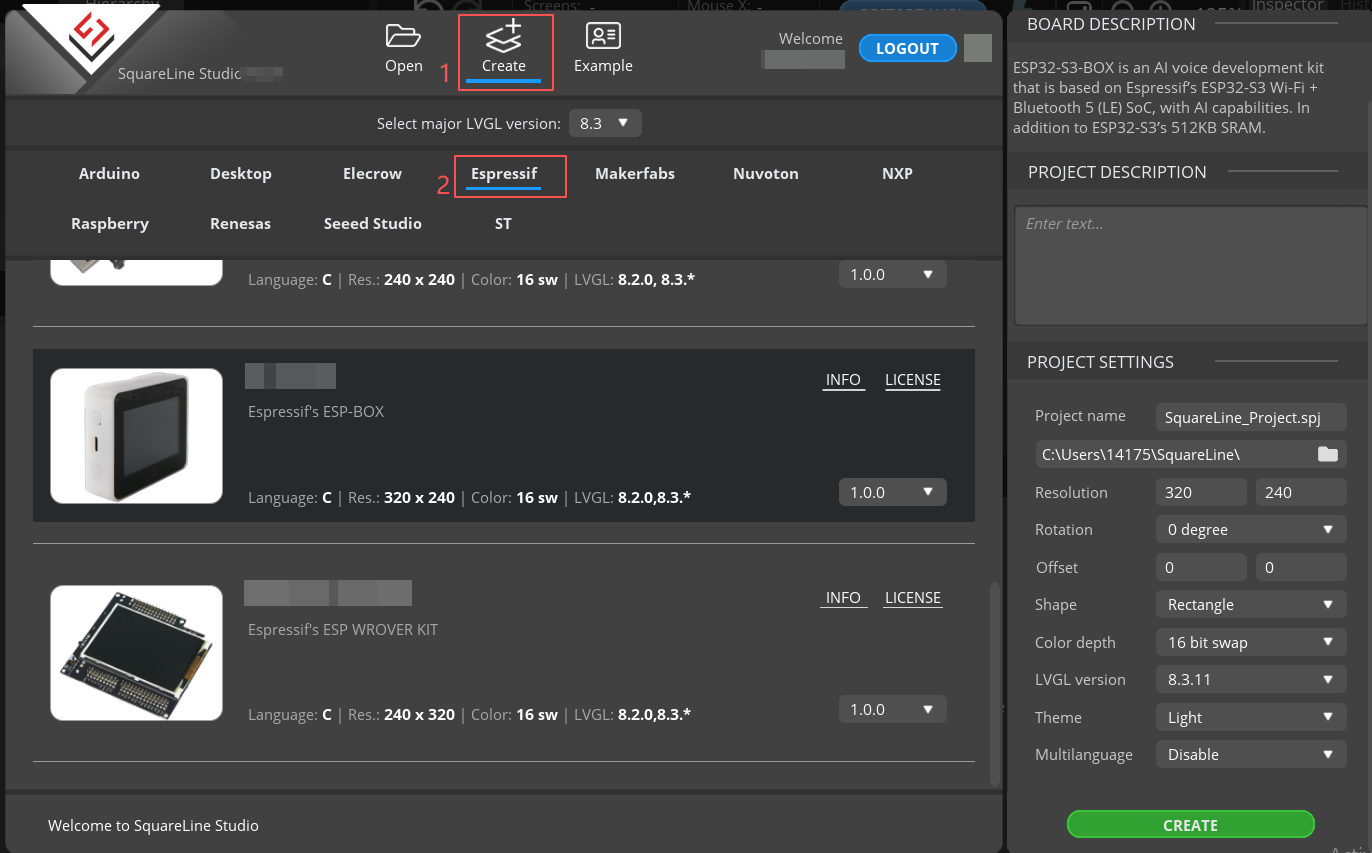This screenshot has width=1372, height=853.
Task: Expand the Color depth dropdown
Action: click(1251, 642)
